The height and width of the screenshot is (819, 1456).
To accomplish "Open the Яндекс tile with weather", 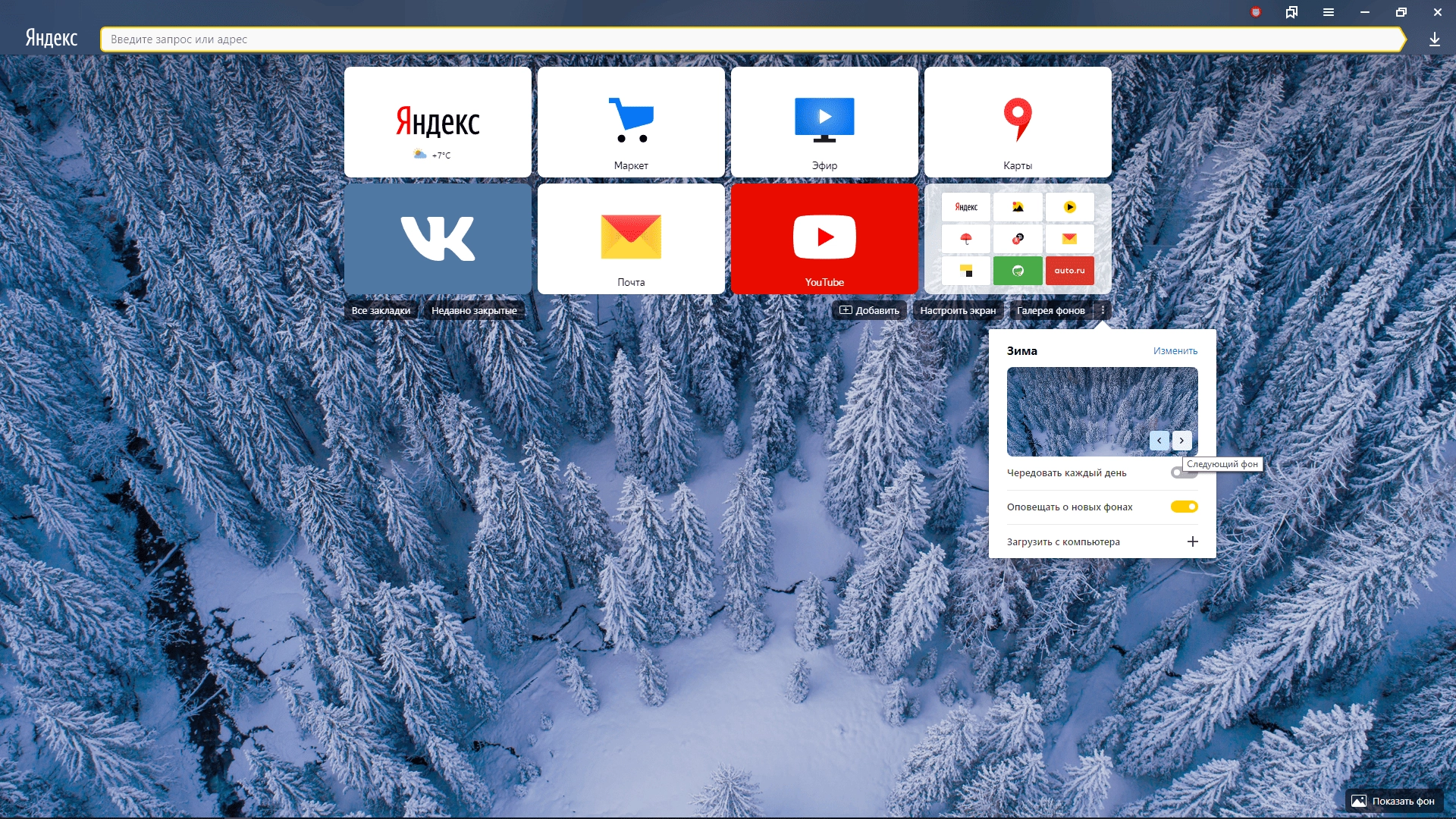I will click(438, 122).
